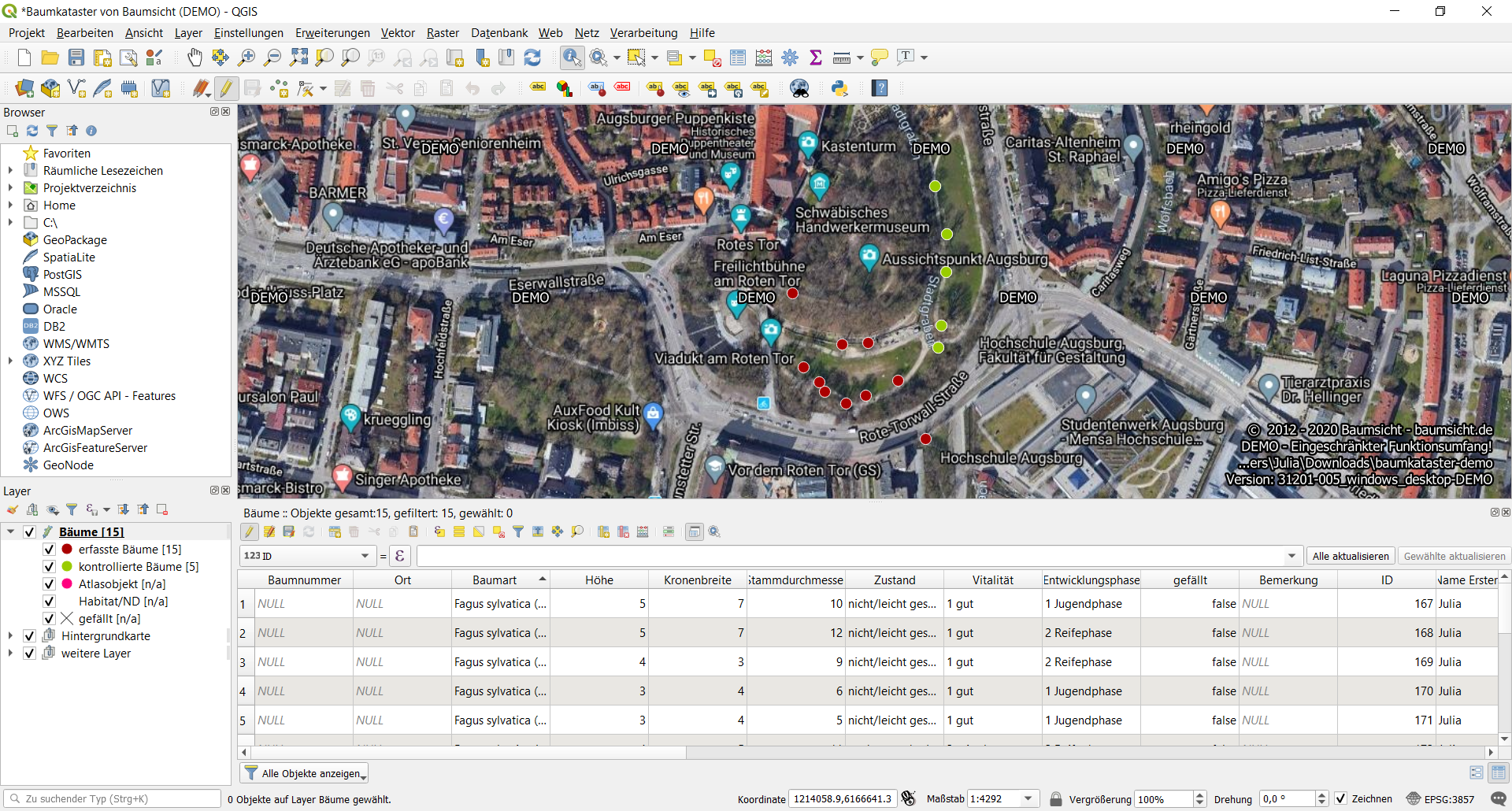Toggle visibility of the Bäume layer
The width and height of the screenshot is (1512, 811).
coord(30,532)
